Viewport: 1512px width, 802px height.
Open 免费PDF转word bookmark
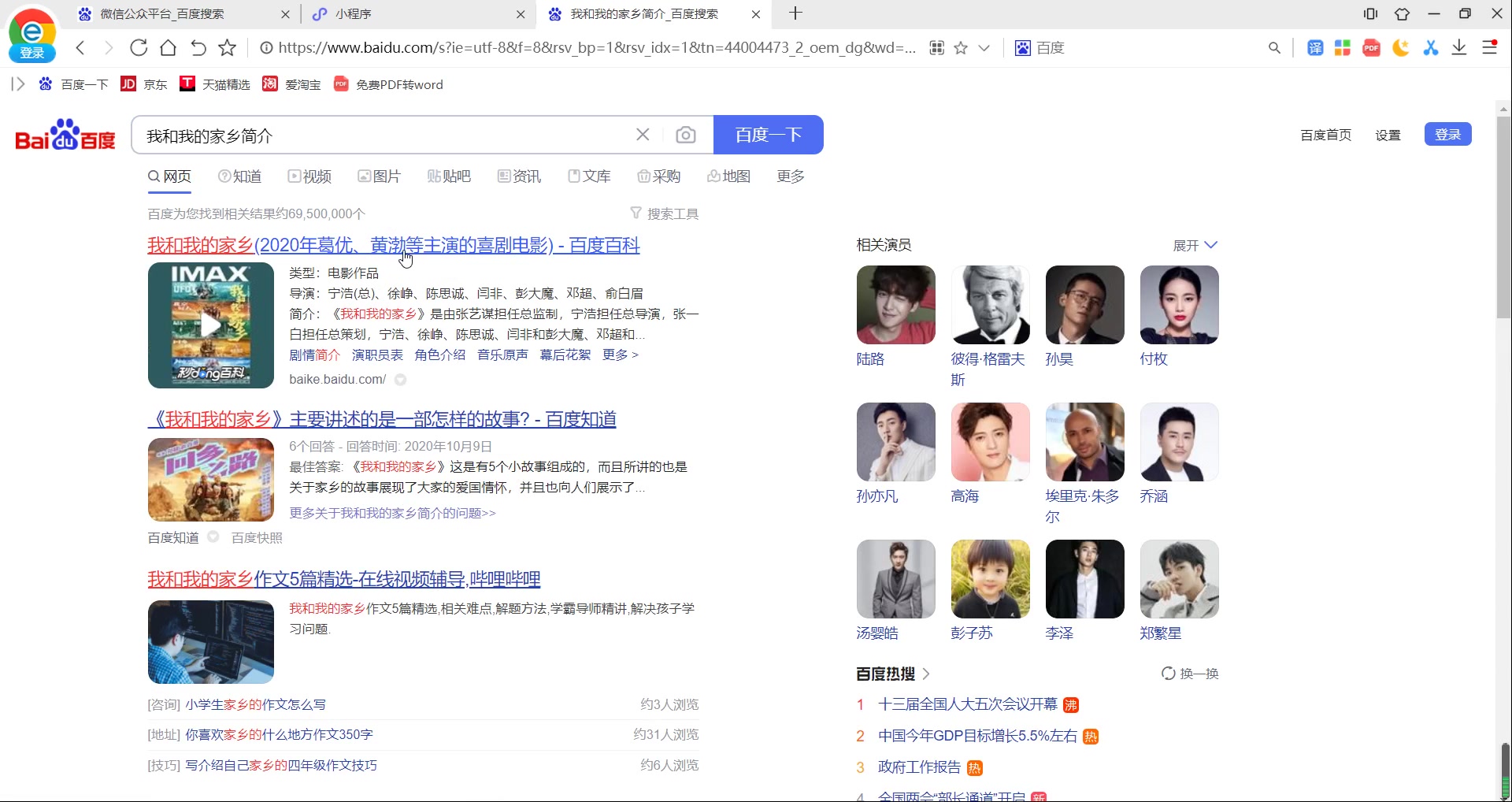388,84
